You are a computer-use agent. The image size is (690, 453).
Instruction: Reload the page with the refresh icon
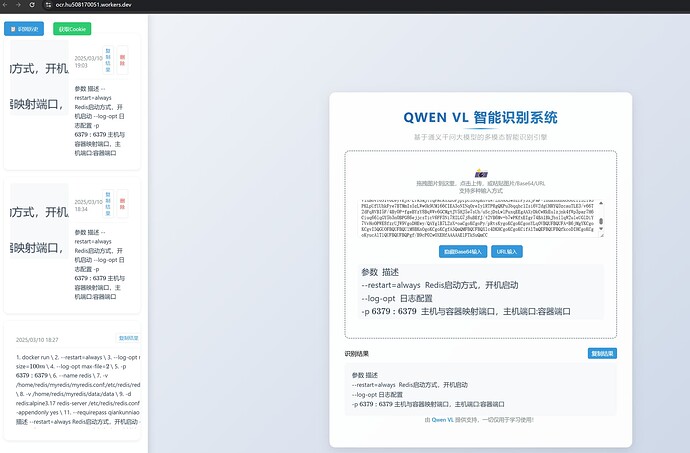click(32, 5)
